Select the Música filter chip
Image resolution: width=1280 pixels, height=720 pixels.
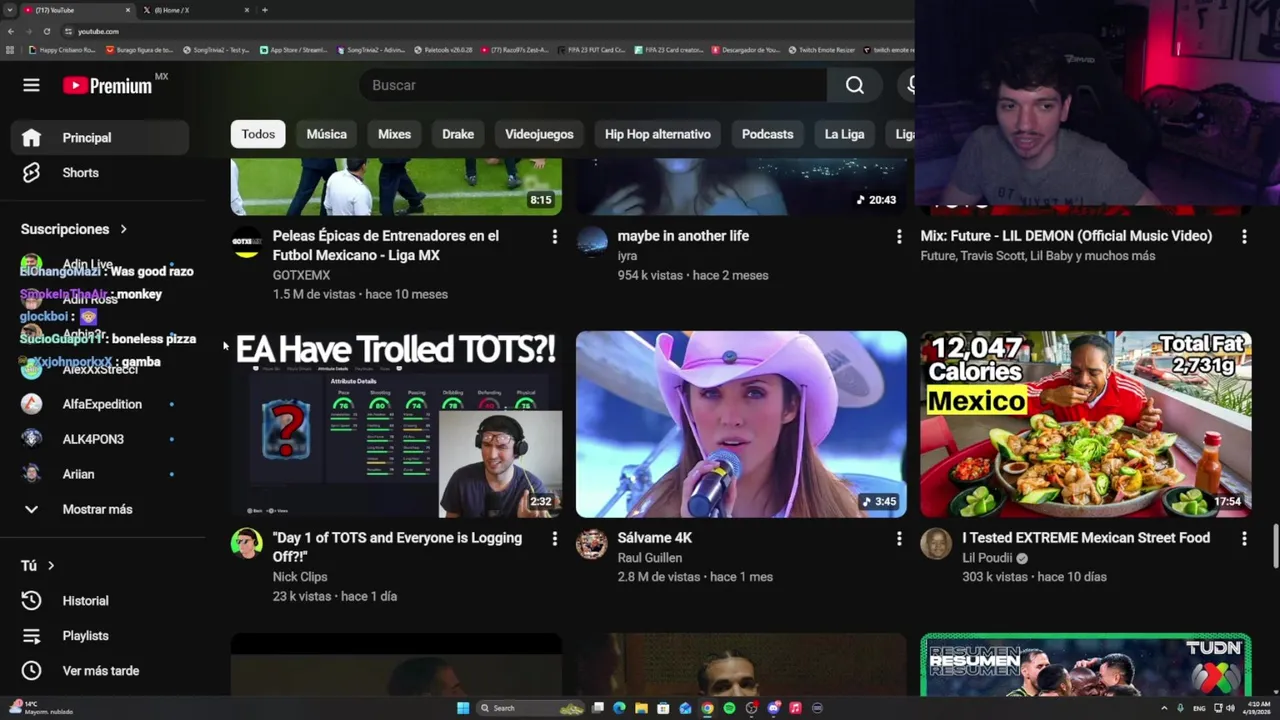(x=327, y=134)
